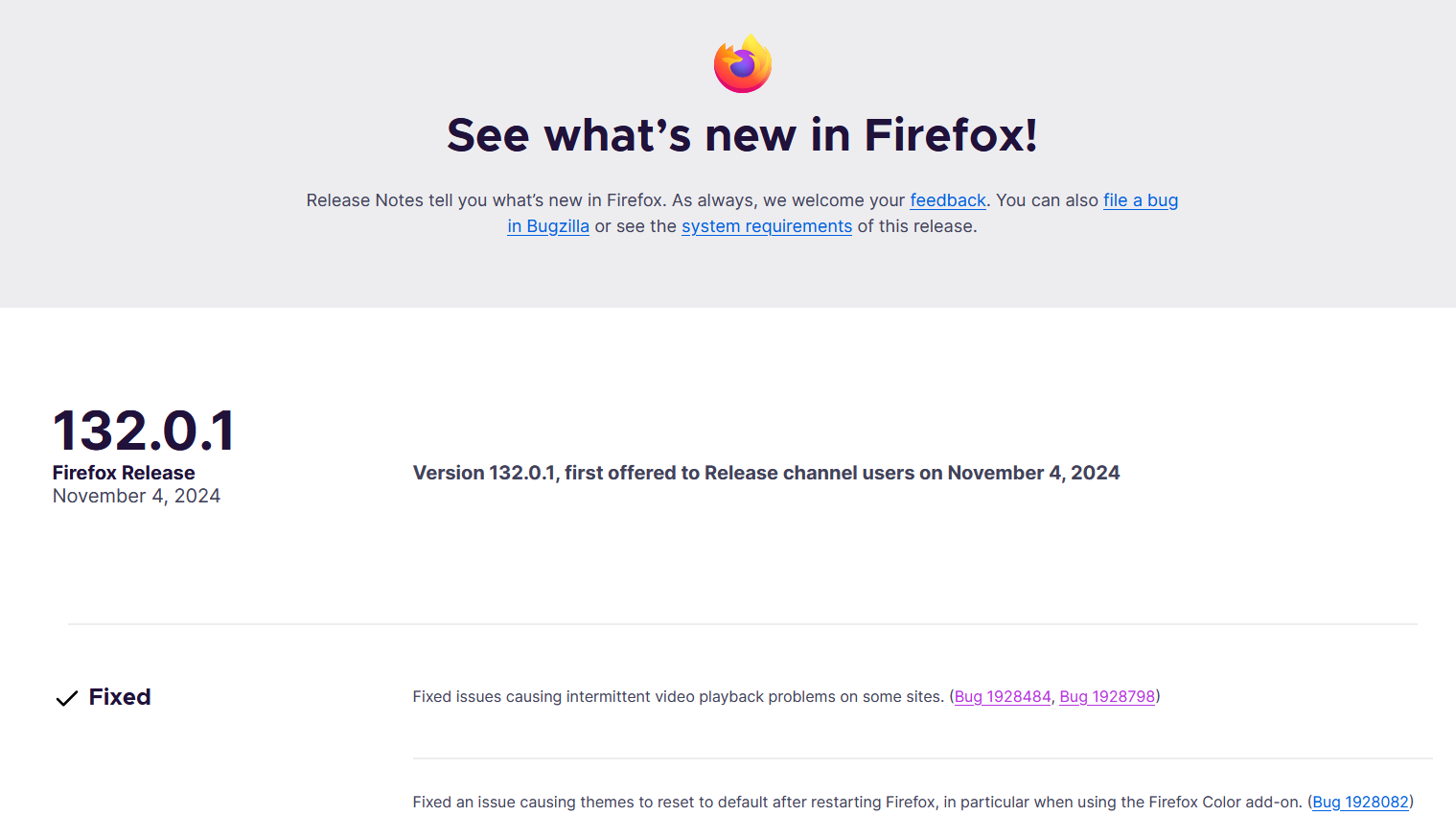
Task: Open Bug 1928484 link
Action: (x=1003, y=697)
